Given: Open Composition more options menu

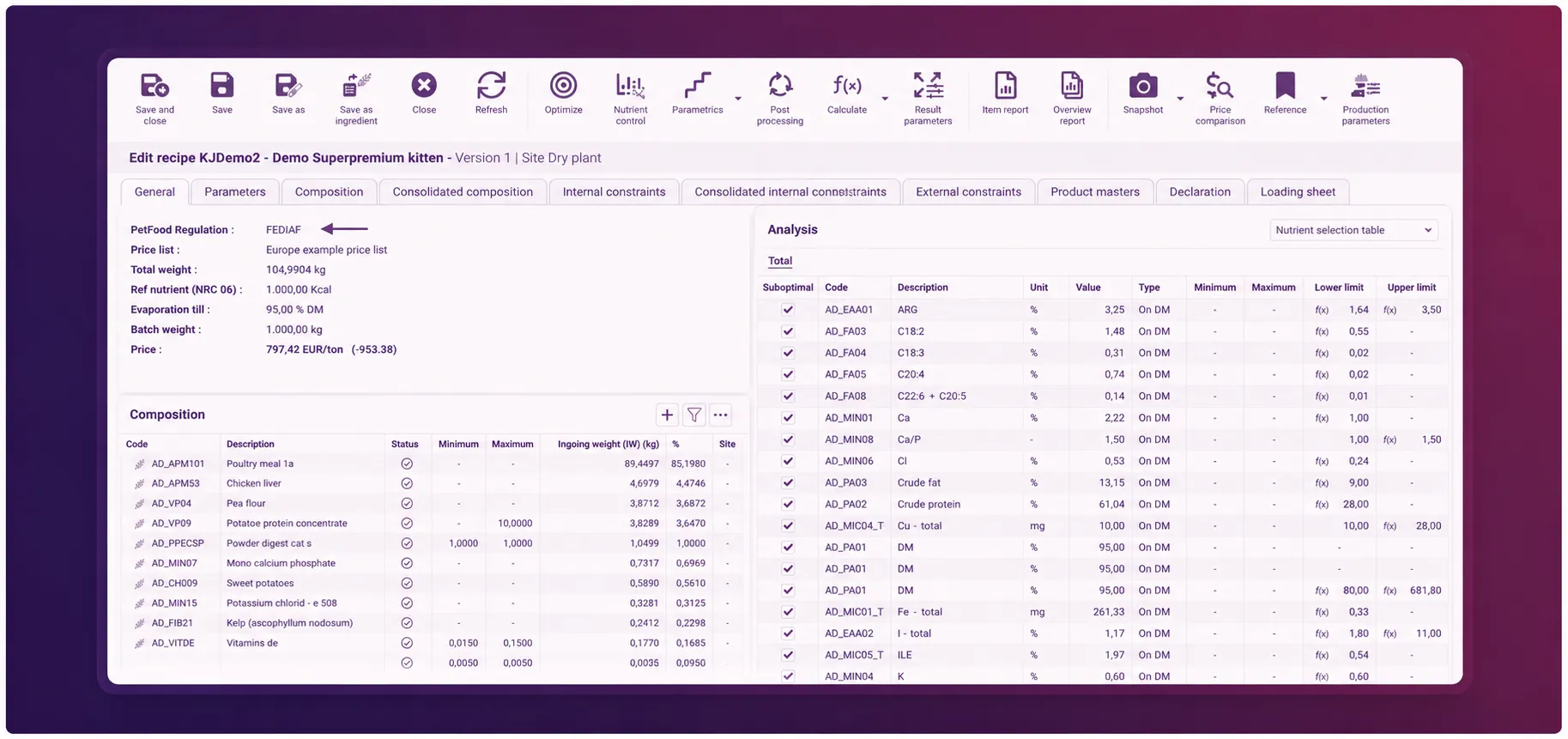Looking at the screenshot, I should pyautogui.click(x=721, y=415).
